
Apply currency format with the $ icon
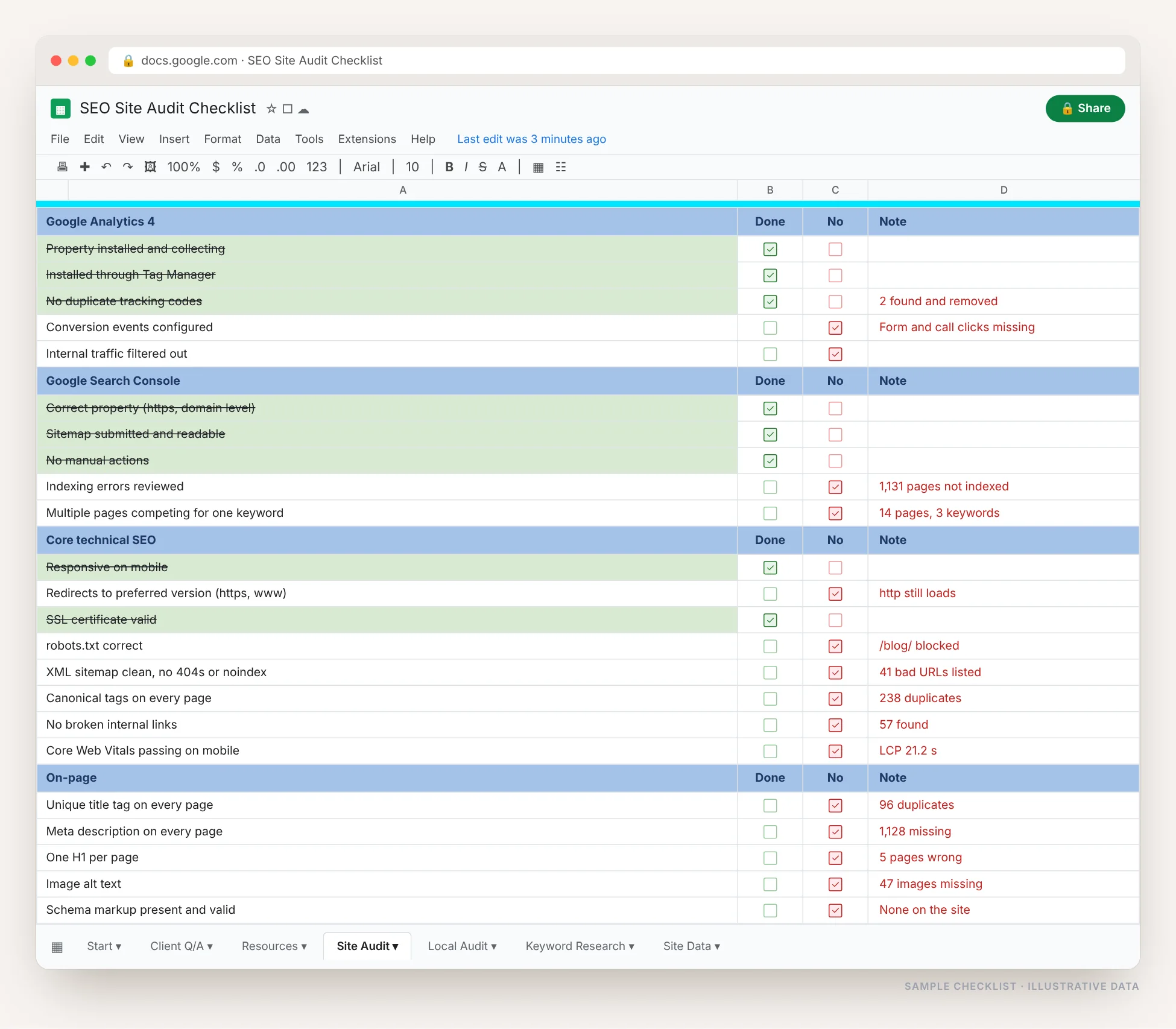[216, 167]
